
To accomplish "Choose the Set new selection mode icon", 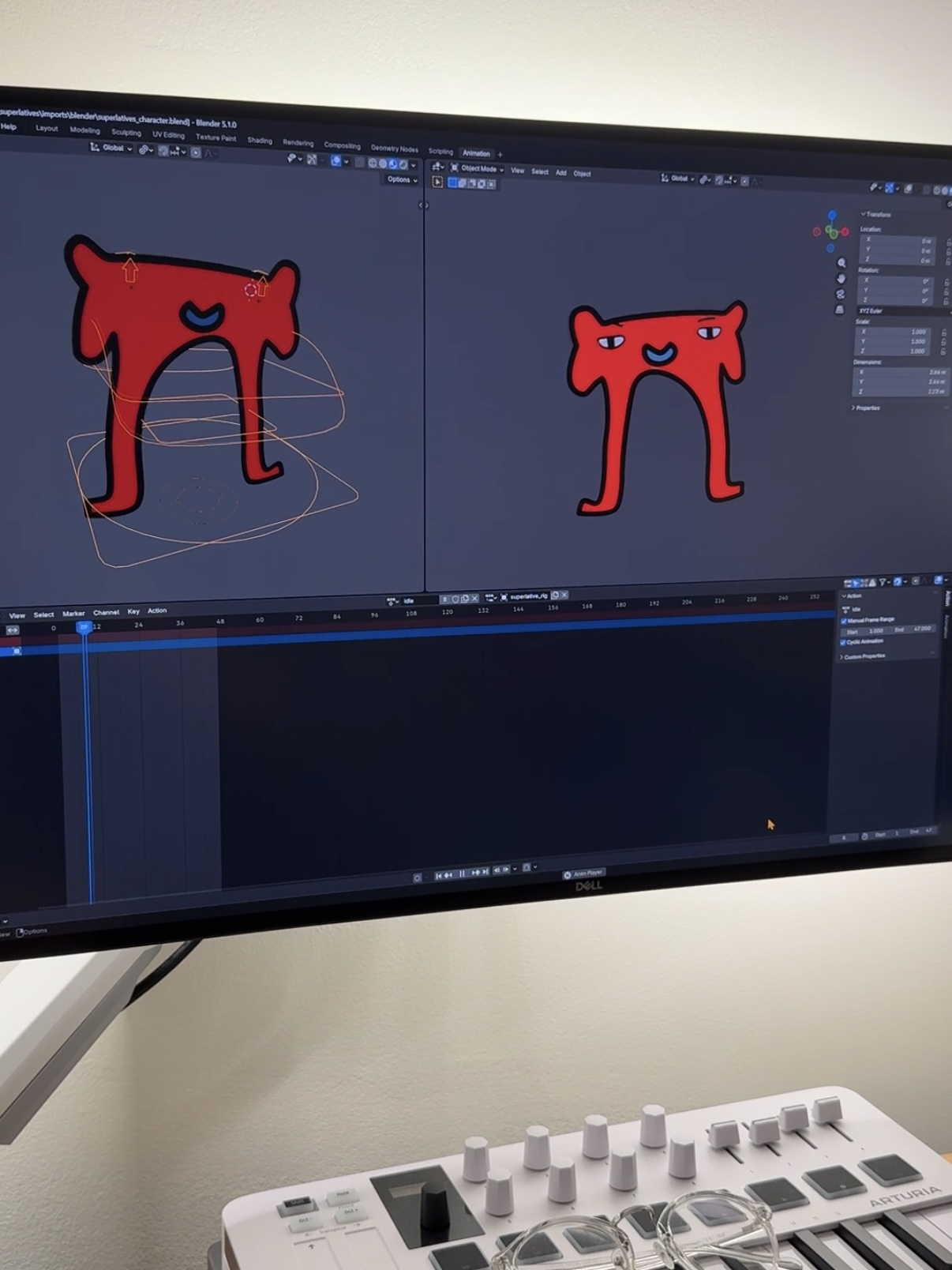I will (453, 182).
